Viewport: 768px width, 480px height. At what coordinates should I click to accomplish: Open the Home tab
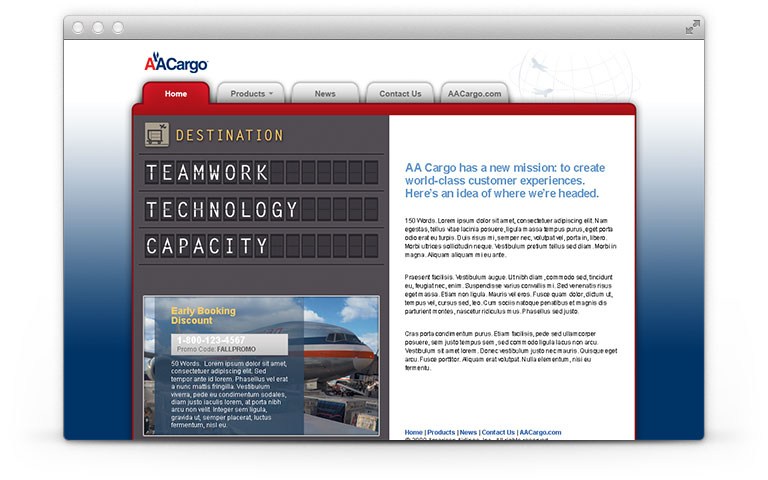[x=176, y=93]
